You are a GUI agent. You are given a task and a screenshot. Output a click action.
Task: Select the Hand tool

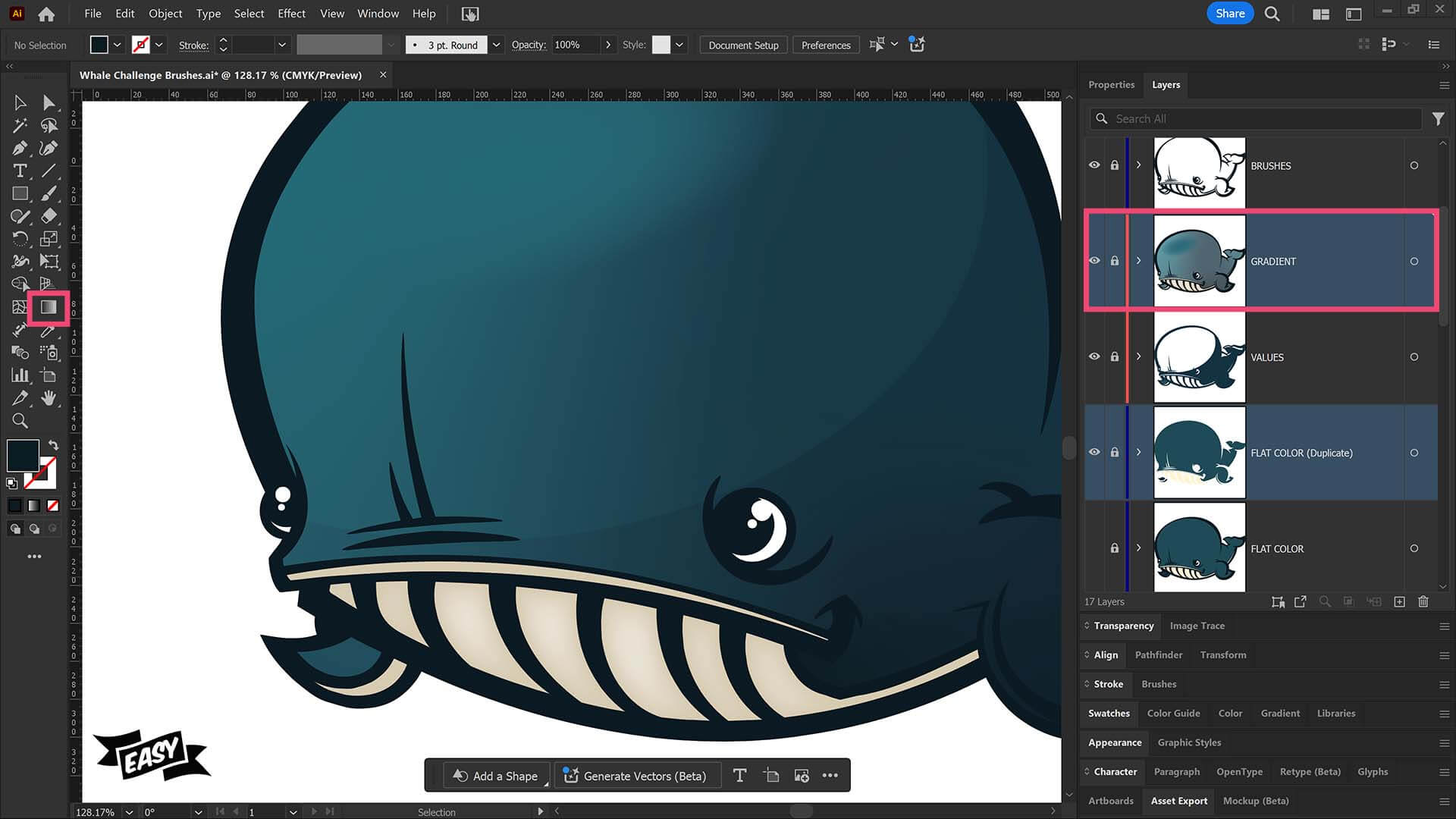(x=49, y=397)
